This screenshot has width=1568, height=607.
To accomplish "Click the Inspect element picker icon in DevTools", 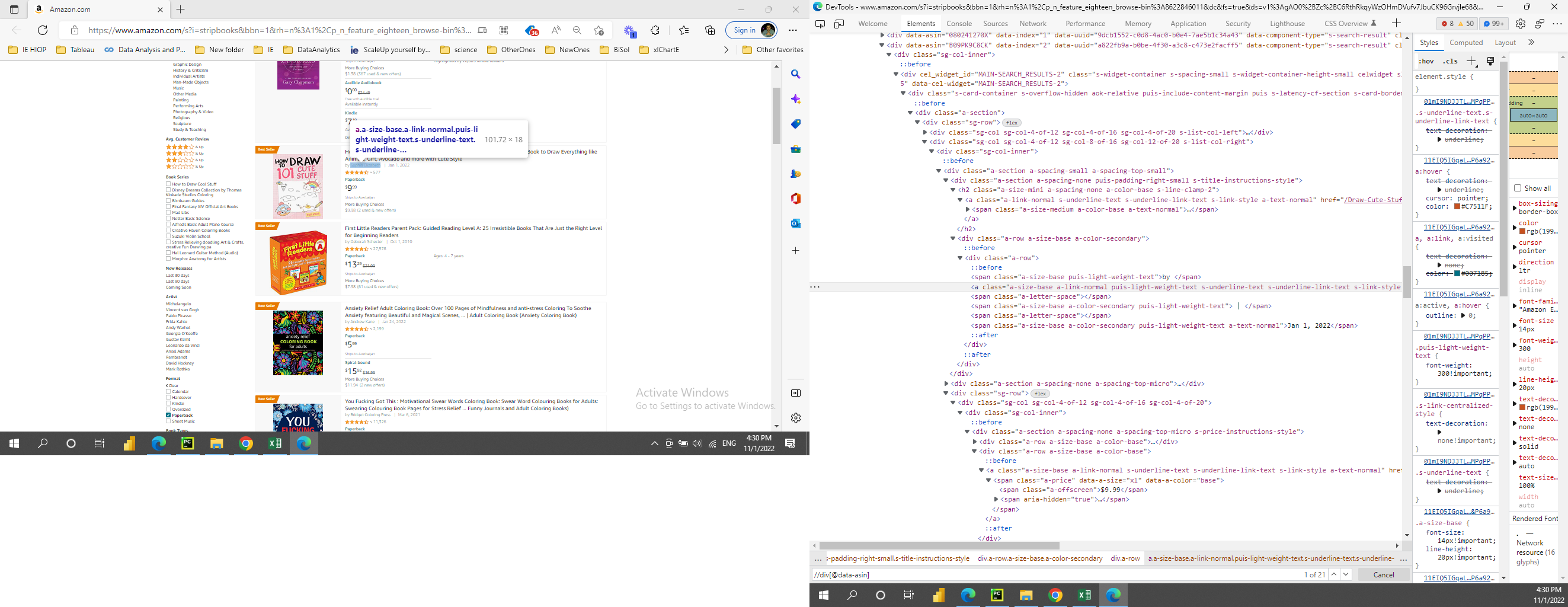I will pos(820,24).
